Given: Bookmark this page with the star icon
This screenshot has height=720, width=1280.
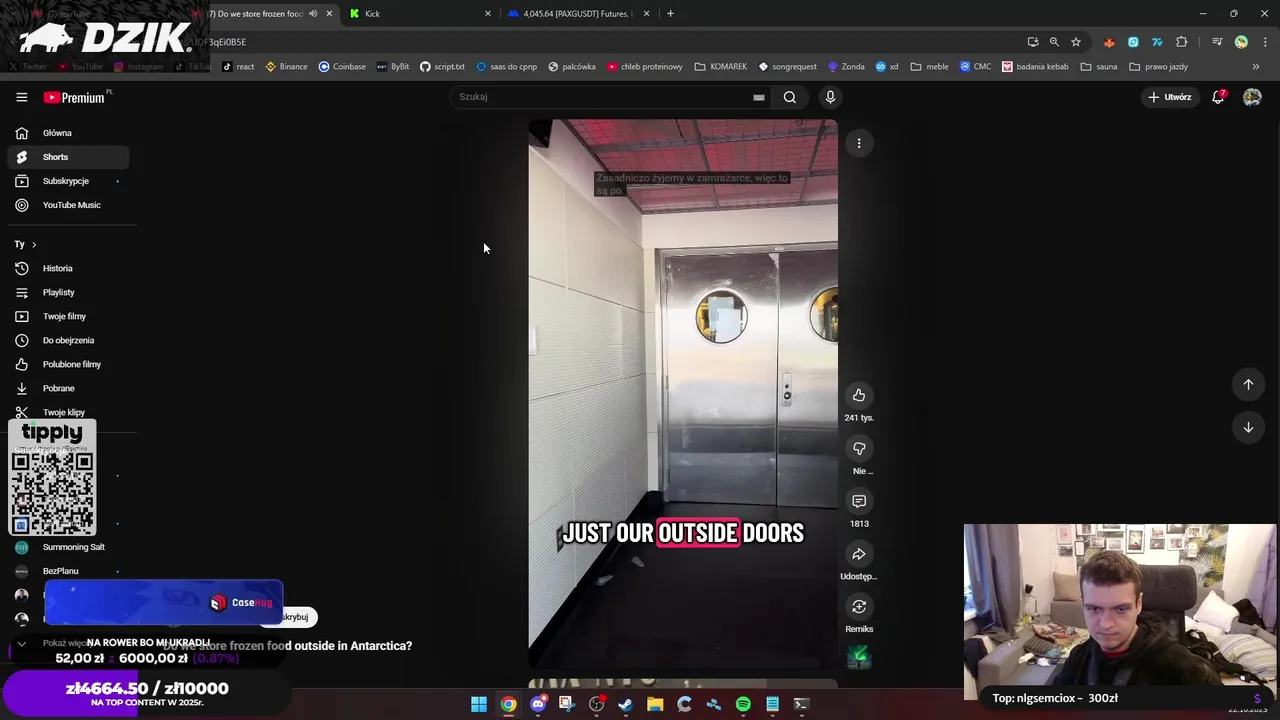Looking at the screenshot, I should point(1076,42).
